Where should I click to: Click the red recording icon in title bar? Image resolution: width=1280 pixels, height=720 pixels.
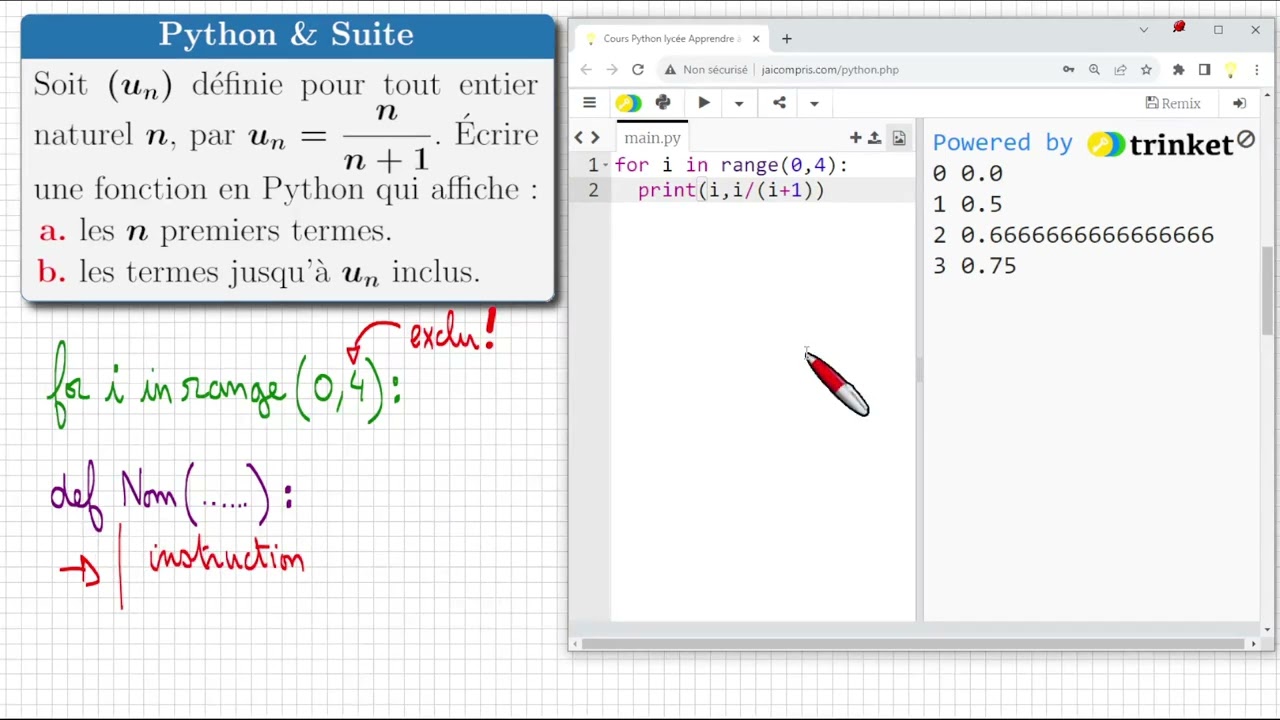(1179, 28)
